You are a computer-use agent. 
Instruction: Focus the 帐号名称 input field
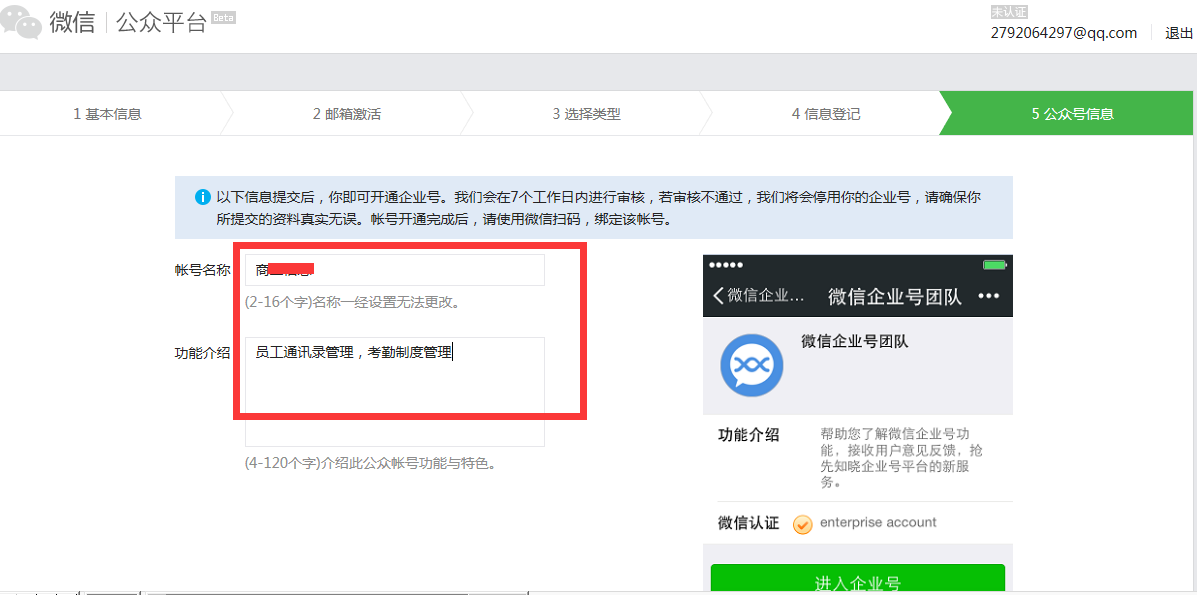coord(395,270)
